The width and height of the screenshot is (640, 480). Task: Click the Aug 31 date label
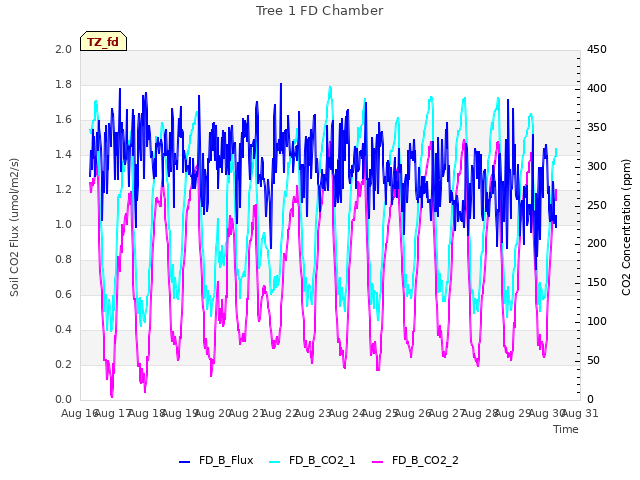580,414
